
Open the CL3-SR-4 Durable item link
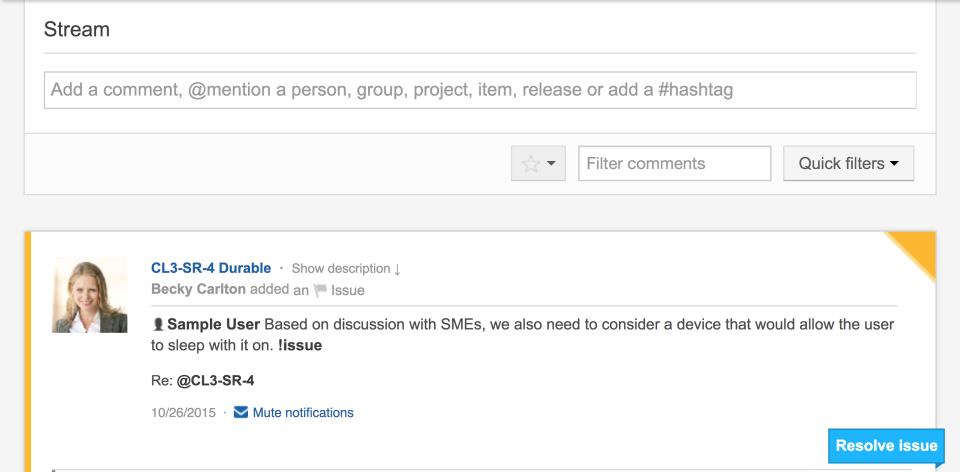(x=211, y=268)
